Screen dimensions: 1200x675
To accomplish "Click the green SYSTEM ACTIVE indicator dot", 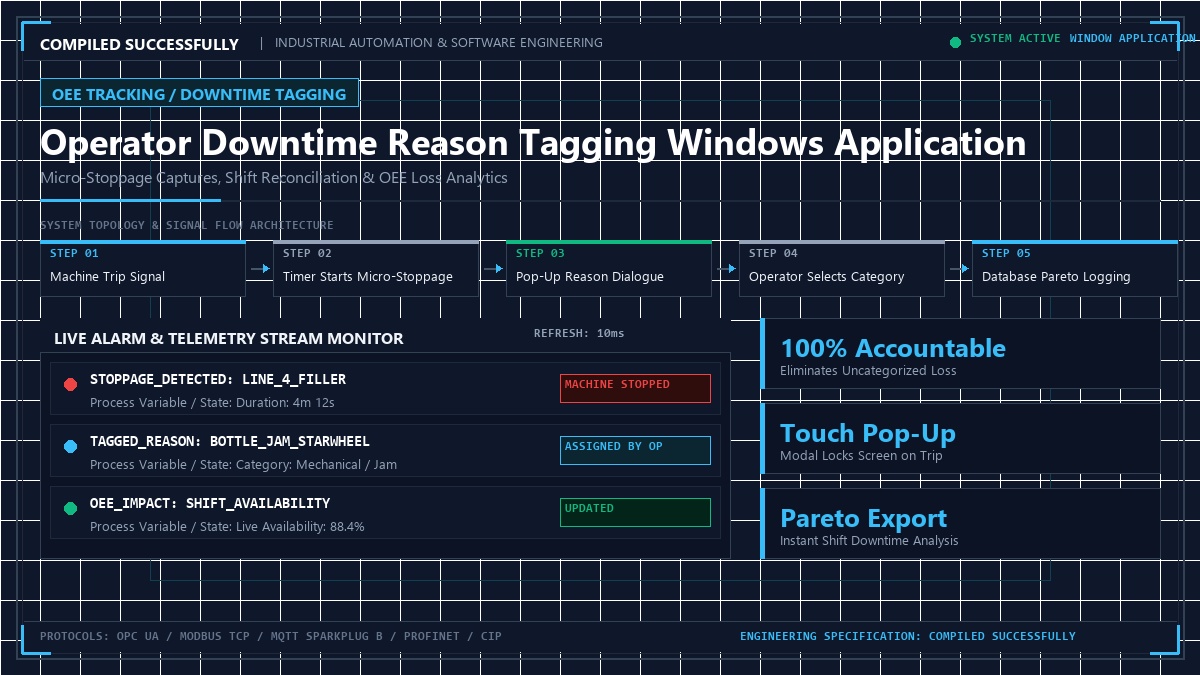I will (955, 42).
